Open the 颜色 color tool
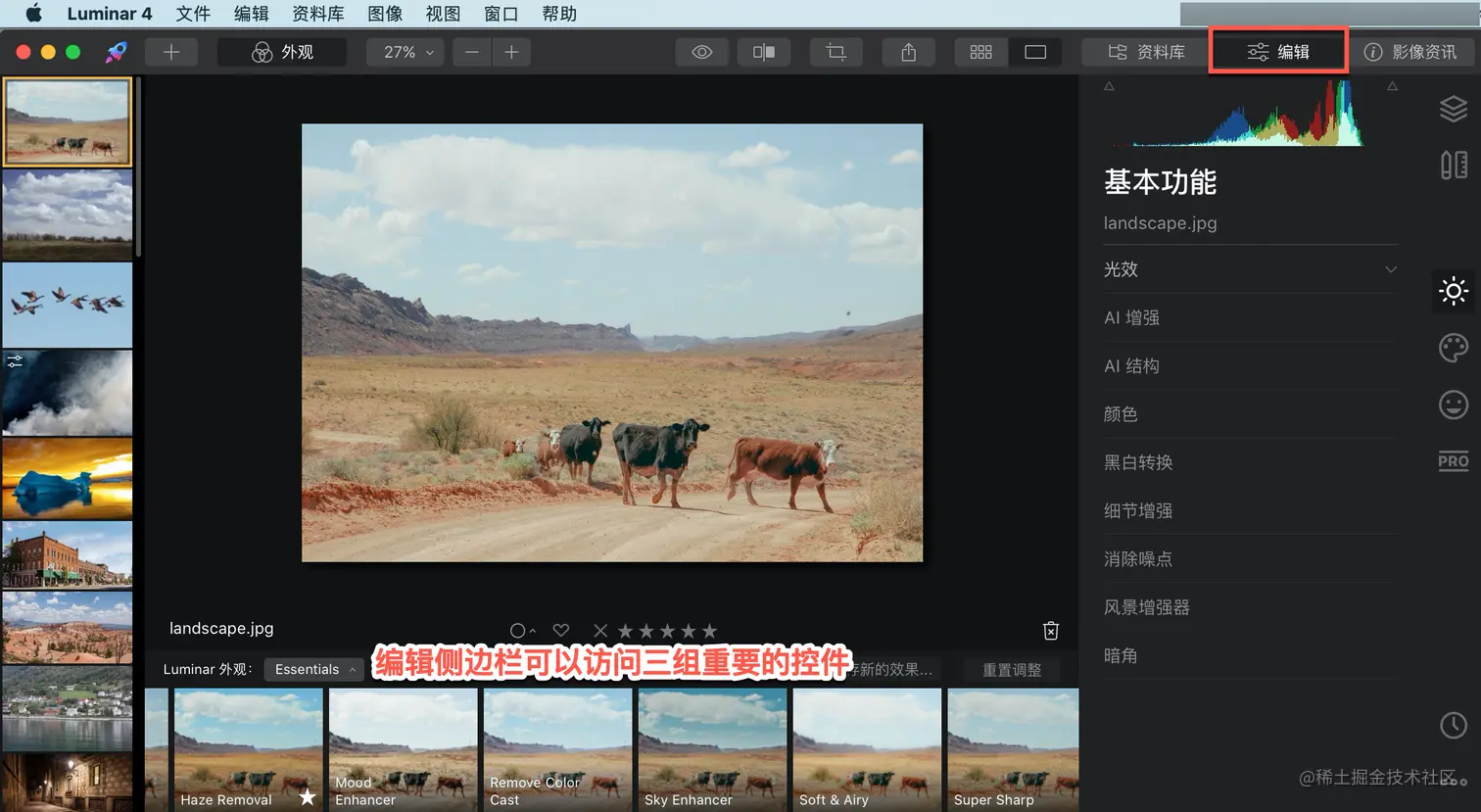Screen dimensions: 1481x812 [x=1250, y=414]
